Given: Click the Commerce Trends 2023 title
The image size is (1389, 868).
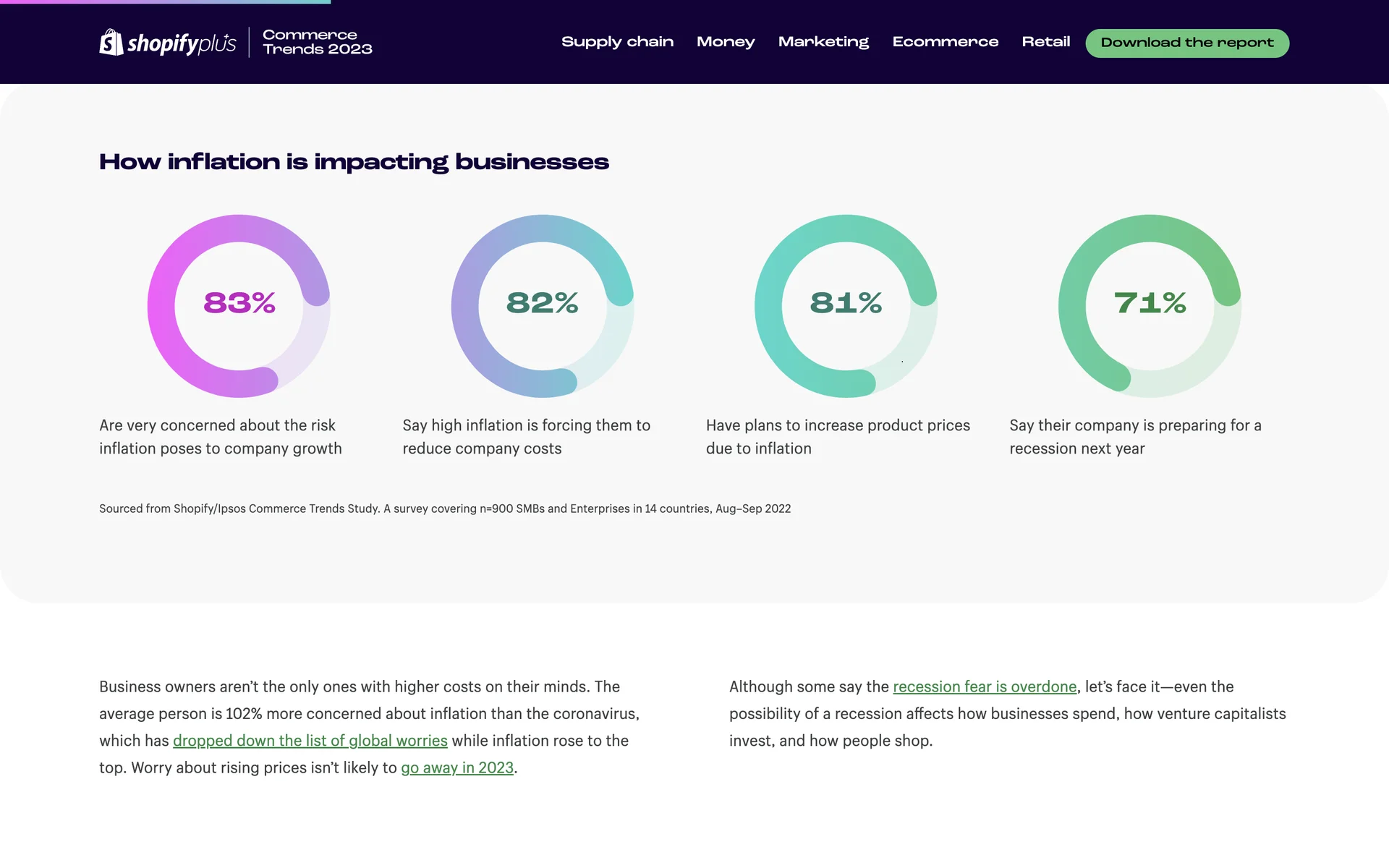Looking at the screenshot, I should click(317, 42).
